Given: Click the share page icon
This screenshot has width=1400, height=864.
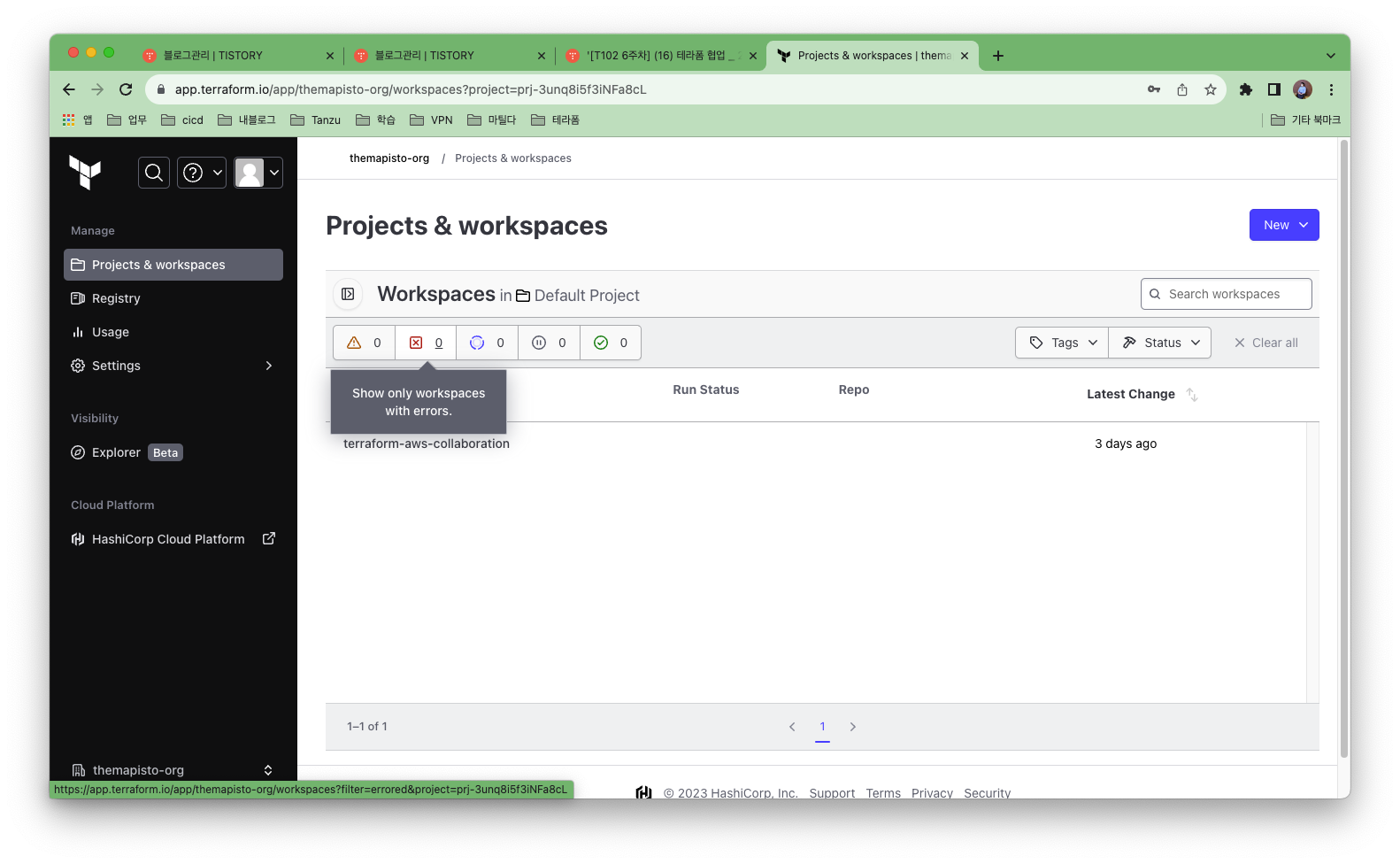Looking at the screenshot, I should point(1182,89).
